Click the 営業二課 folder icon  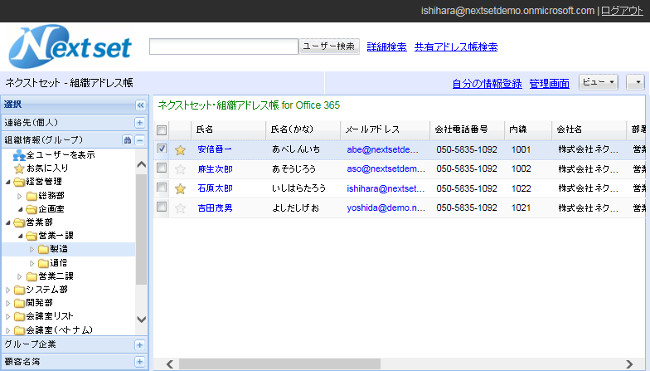click(32, 276)
